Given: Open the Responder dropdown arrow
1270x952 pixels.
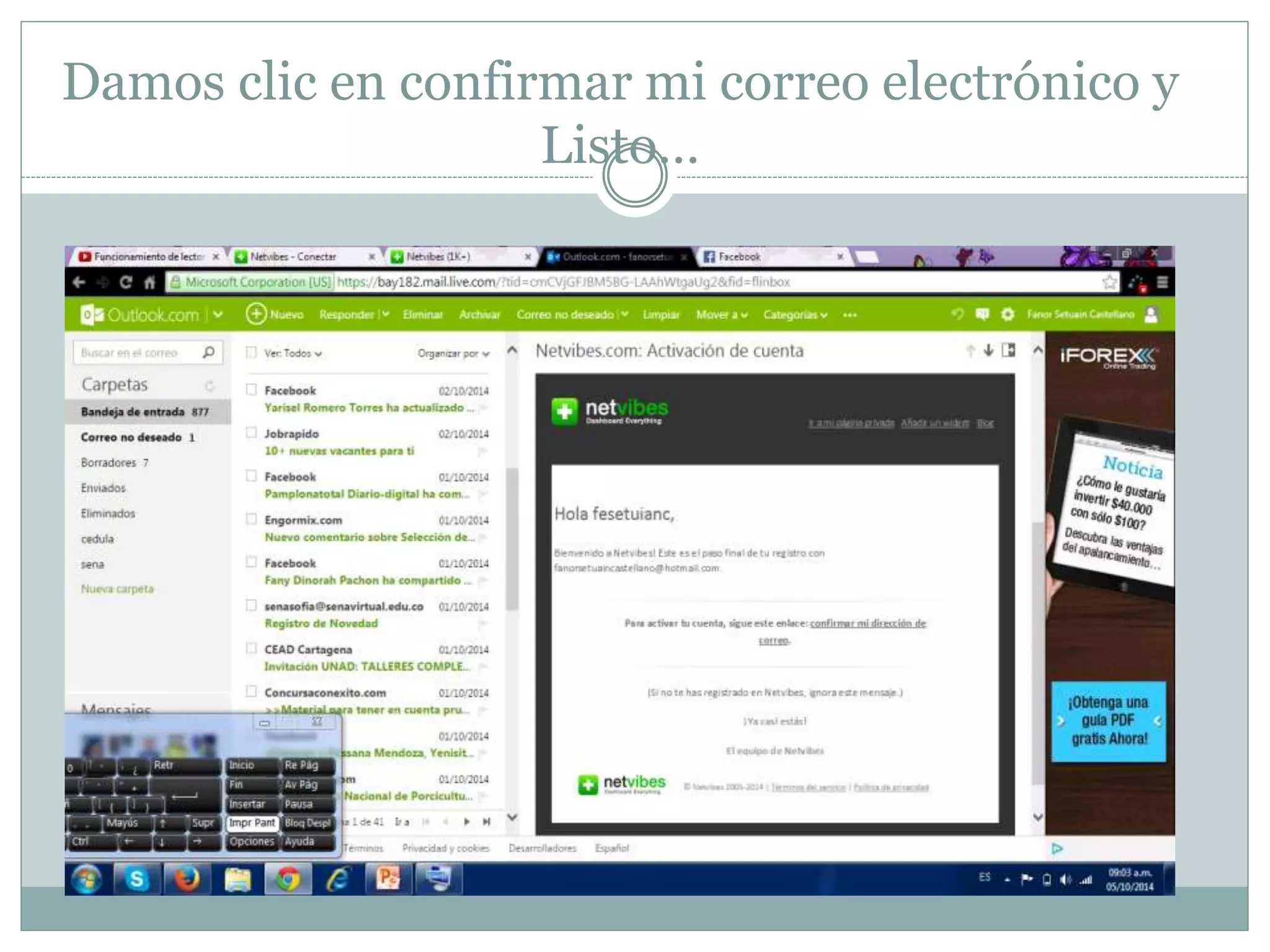Looking at the screenshot, I should (x=386, y=315).
